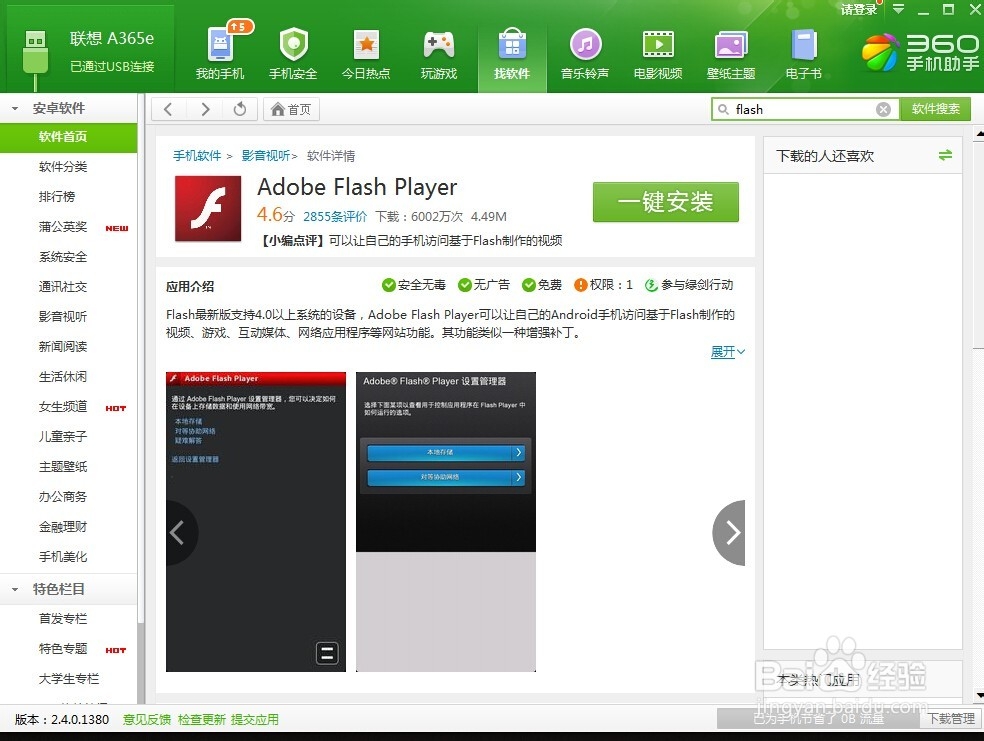984x741 pixels.
Task: Click the search magnifier icon
Action: tap(724, 109)
